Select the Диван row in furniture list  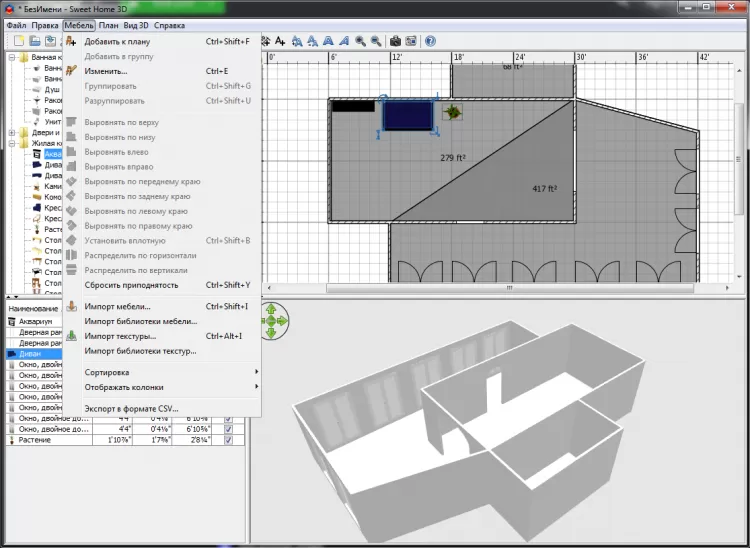pos(30,354)
